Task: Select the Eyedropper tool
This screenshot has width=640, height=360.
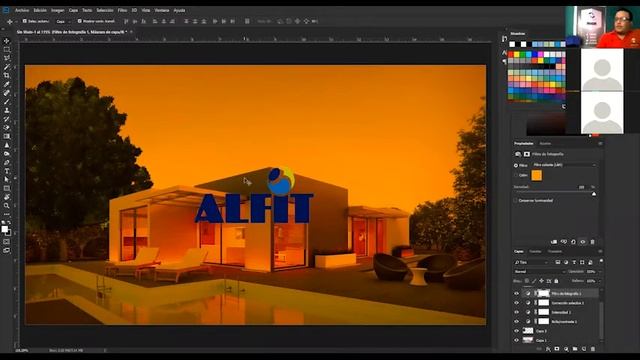Action: coord(7,84)
